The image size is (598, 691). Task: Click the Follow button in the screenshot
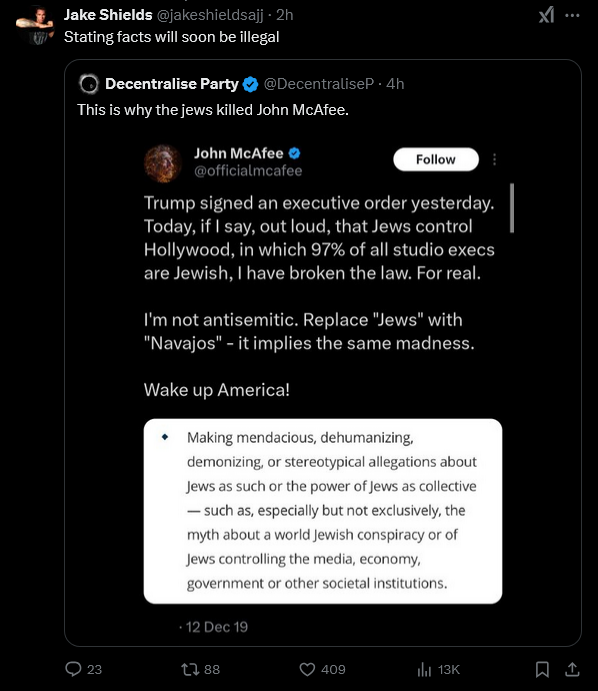(x=436, y=160)
